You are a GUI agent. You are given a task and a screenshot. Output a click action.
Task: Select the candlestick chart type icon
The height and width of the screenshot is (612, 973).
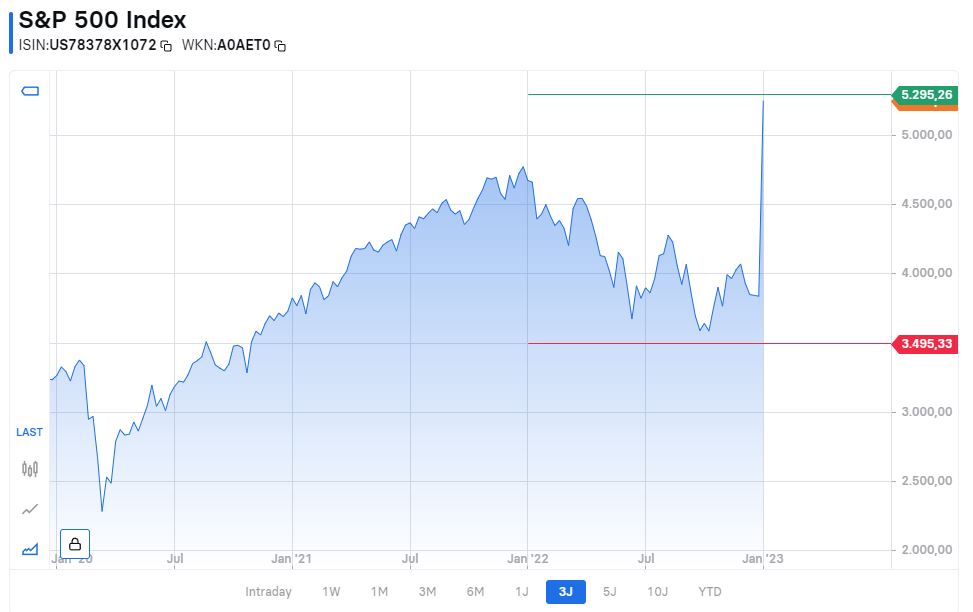click(28, 467)
